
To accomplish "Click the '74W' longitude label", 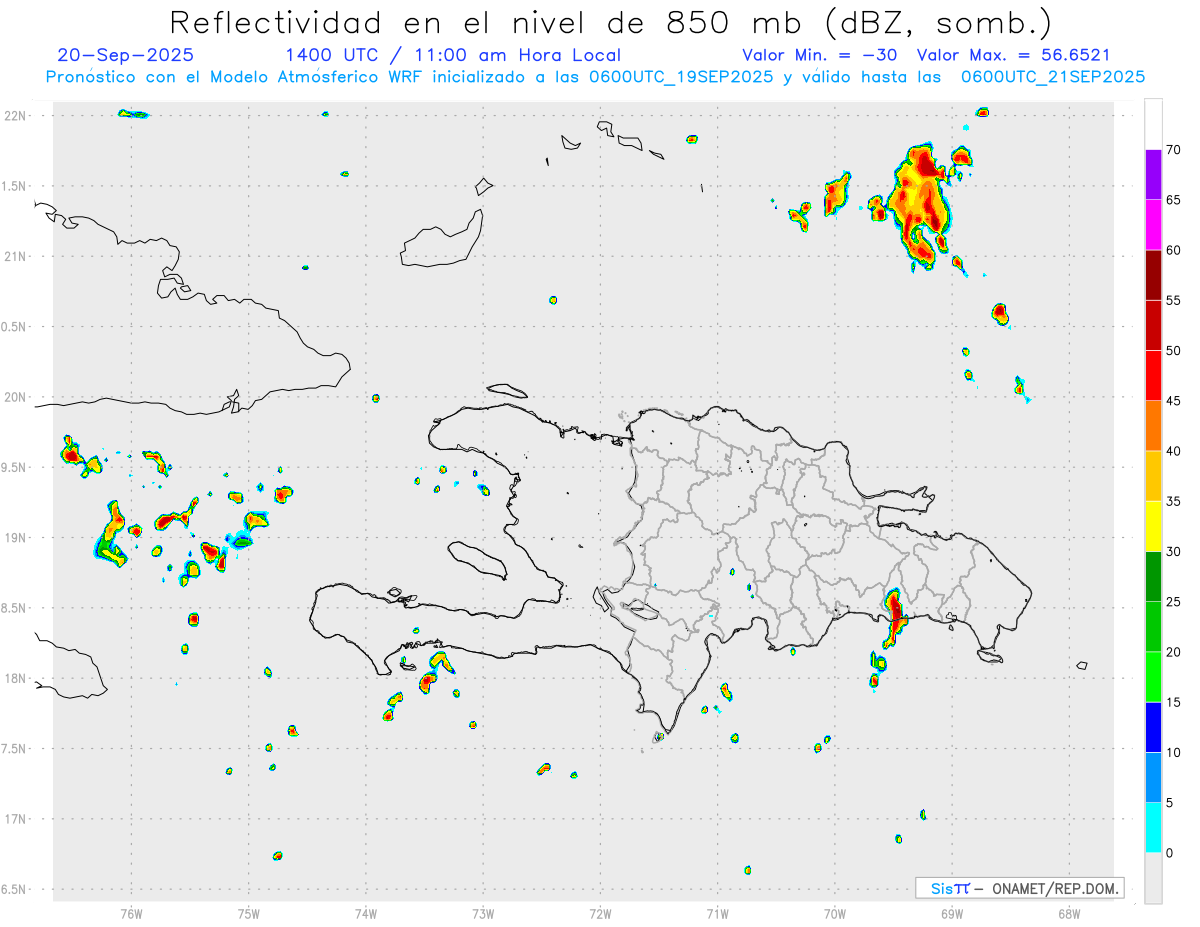I will (x=366, y=914).
